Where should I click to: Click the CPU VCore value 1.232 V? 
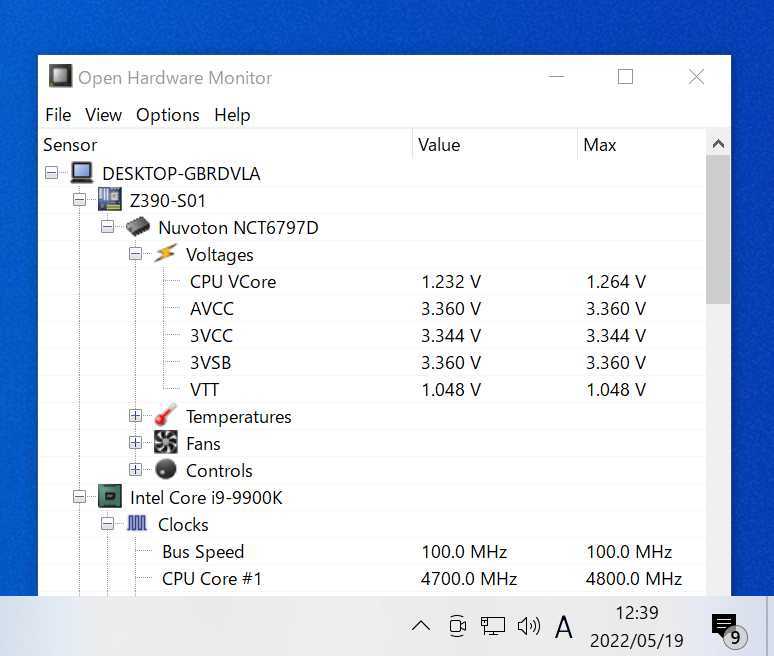coord(451,282)
